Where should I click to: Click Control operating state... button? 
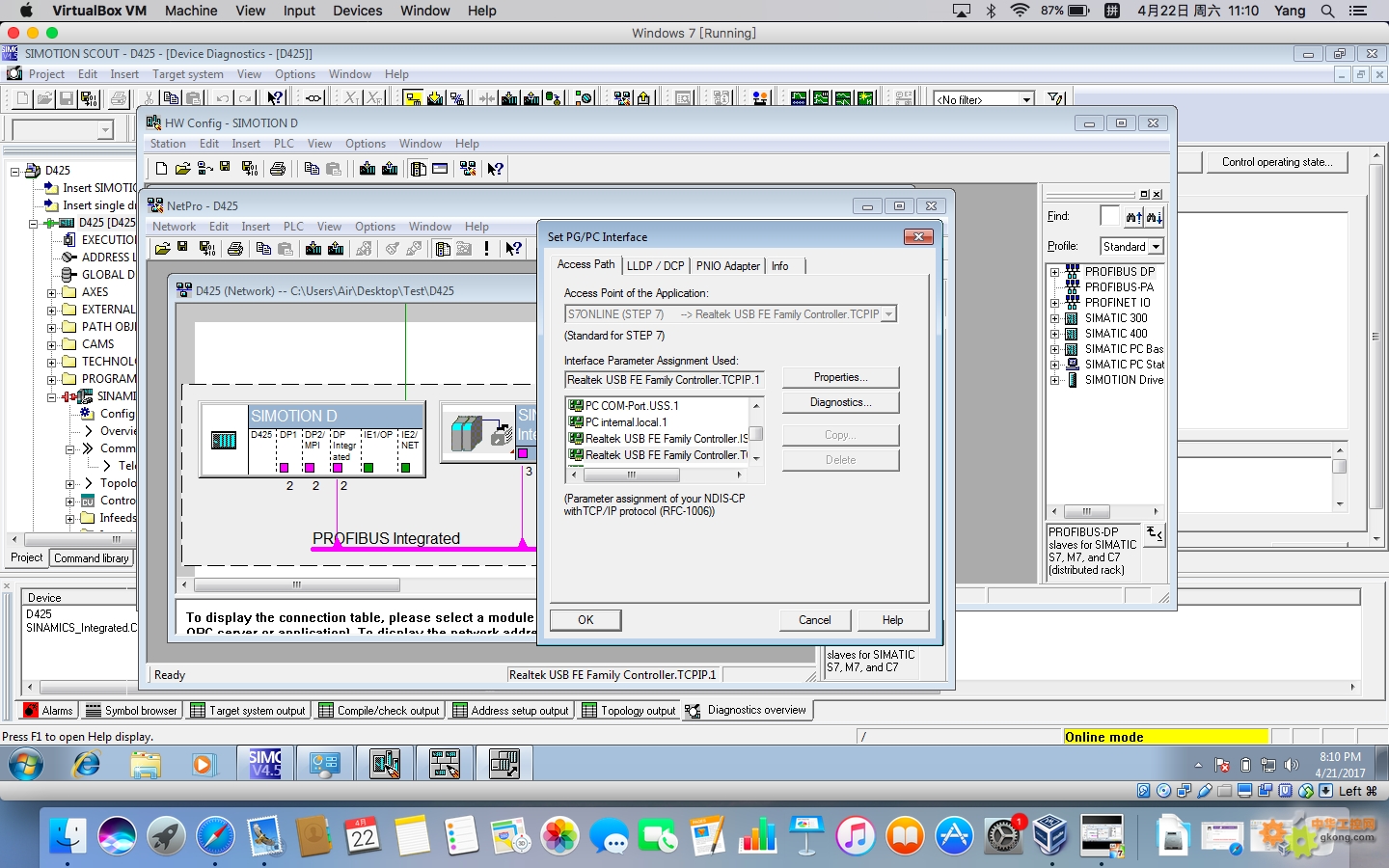click(1277, 162)
